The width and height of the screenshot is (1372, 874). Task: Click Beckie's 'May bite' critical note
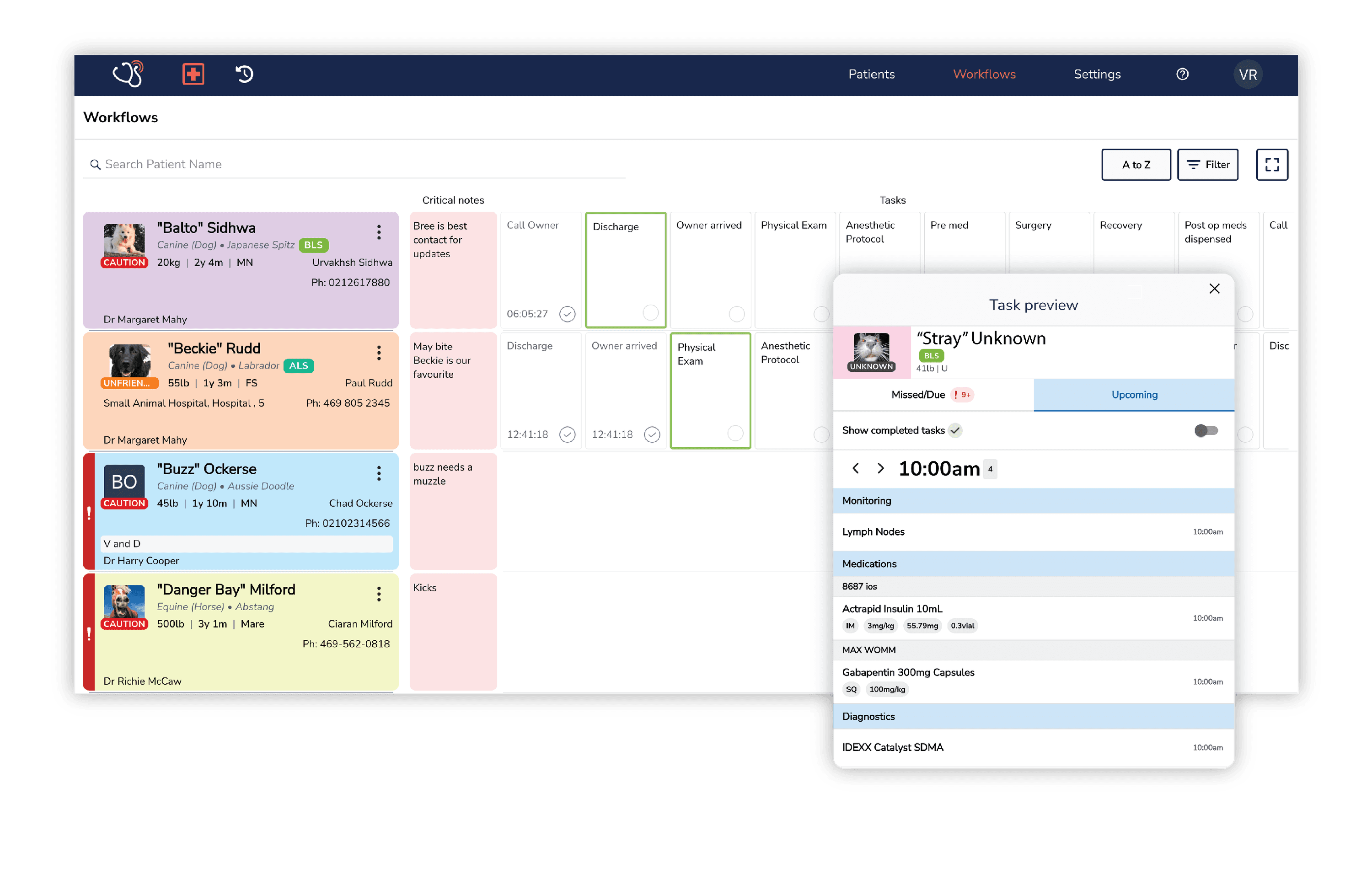coord(453,391)
